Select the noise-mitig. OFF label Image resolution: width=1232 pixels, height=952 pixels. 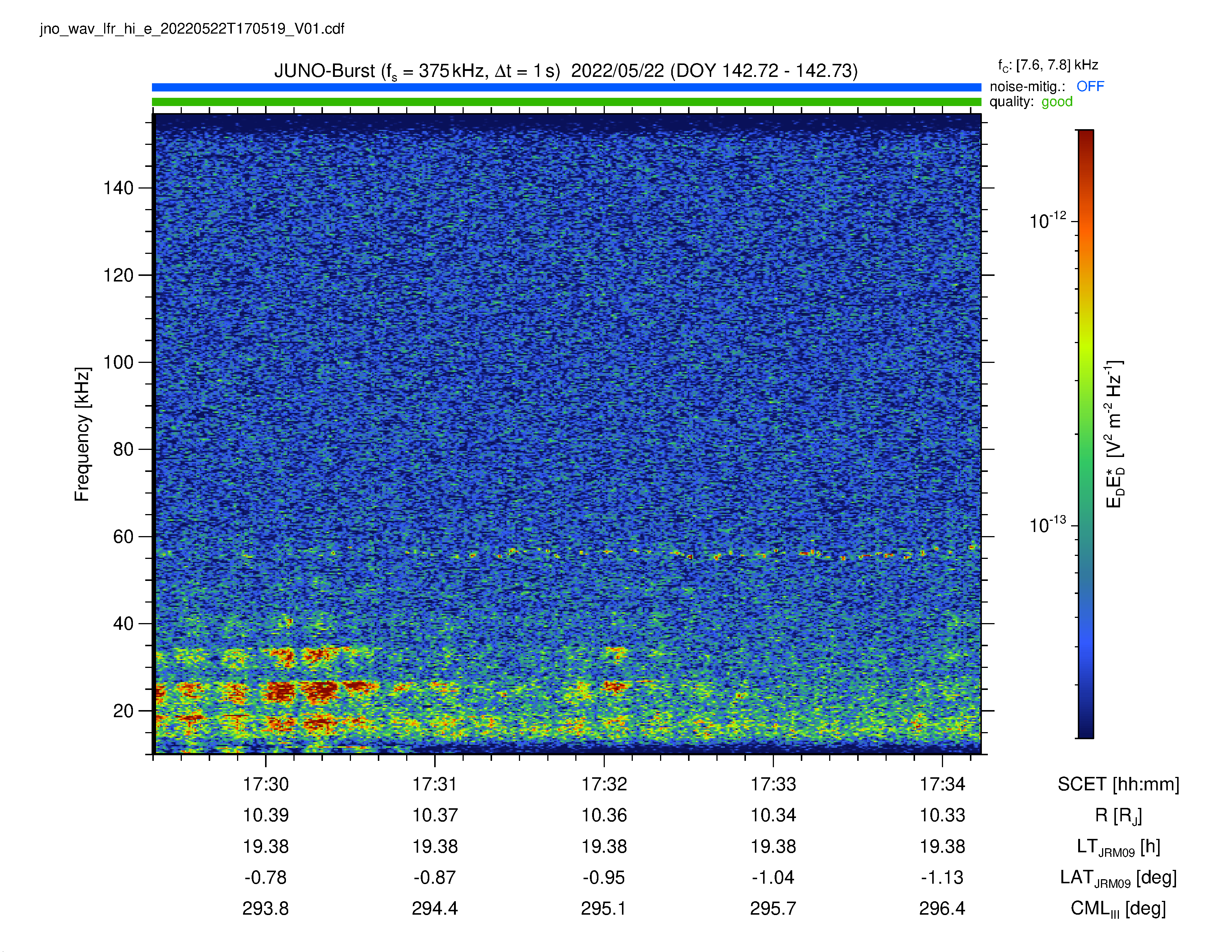coord(1046,86)
